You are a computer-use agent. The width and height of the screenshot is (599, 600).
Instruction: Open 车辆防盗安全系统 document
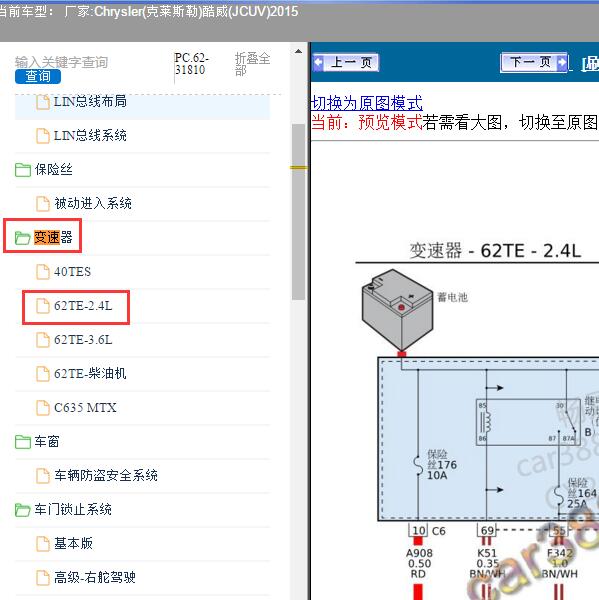coord(106,475)
